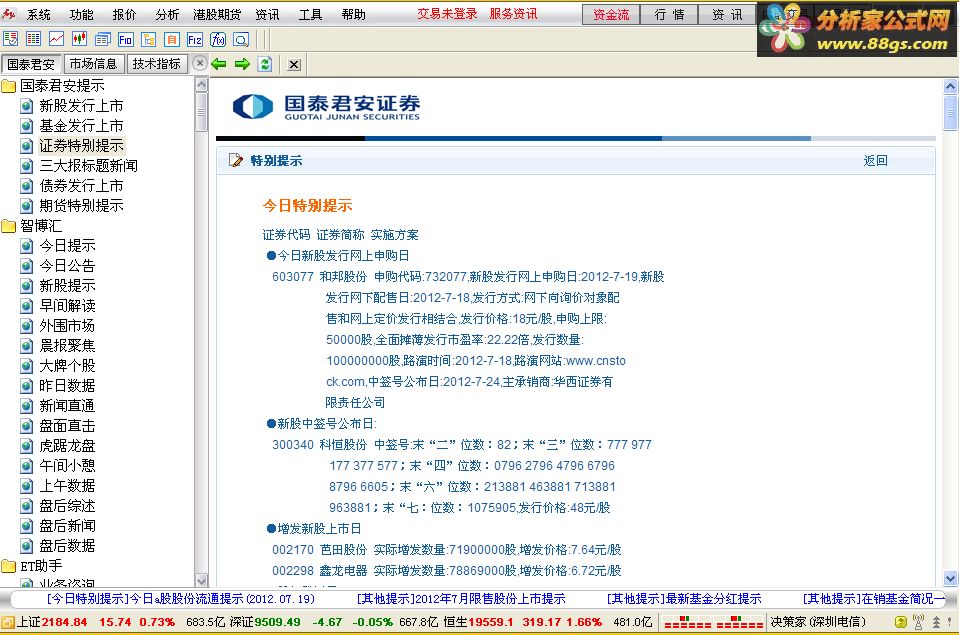Image resolution: width=959 pixels, height=635 pixels.
Task: Open the 帮助 menu
Action: tap(354, 14)
